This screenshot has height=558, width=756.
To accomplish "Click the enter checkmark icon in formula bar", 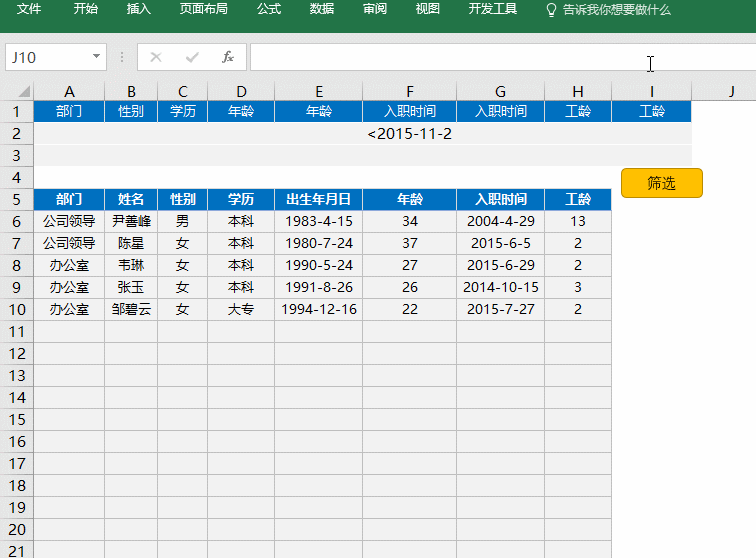I will (192, 57).
